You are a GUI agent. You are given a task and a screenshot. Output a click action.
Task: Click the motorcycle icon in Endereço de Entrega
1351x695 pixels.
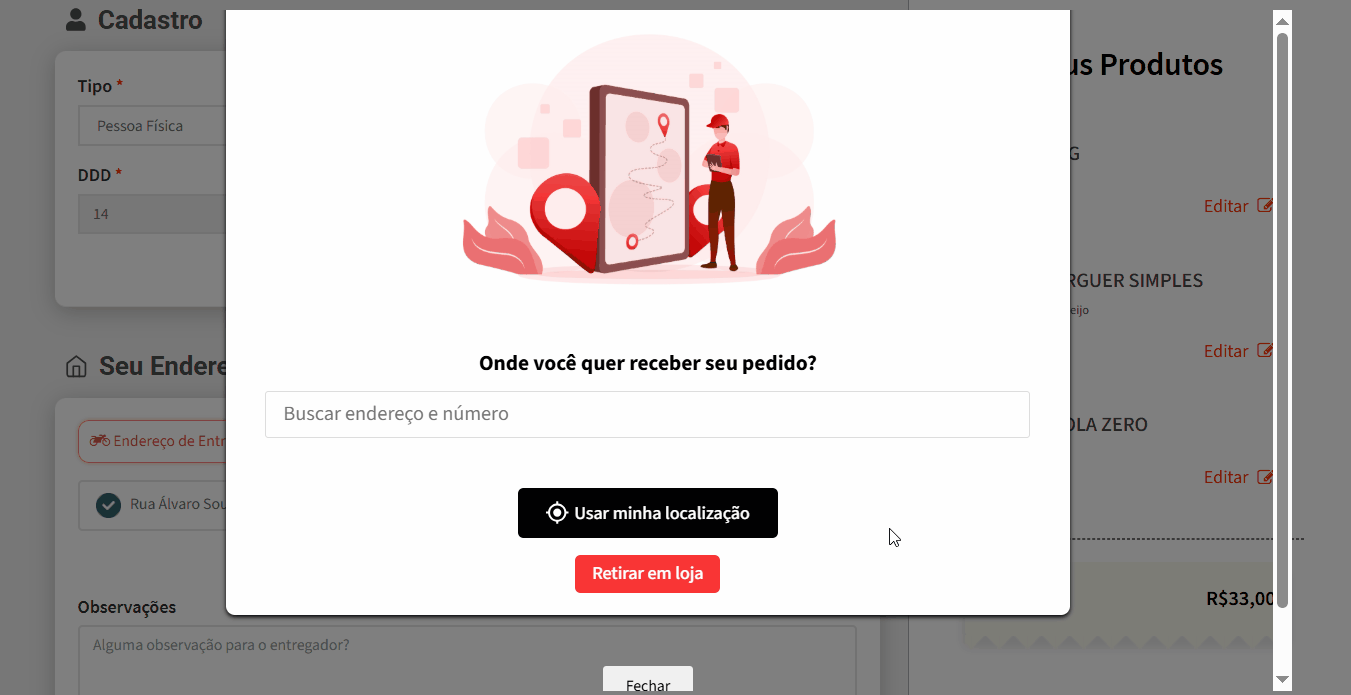tap(99, 441)
